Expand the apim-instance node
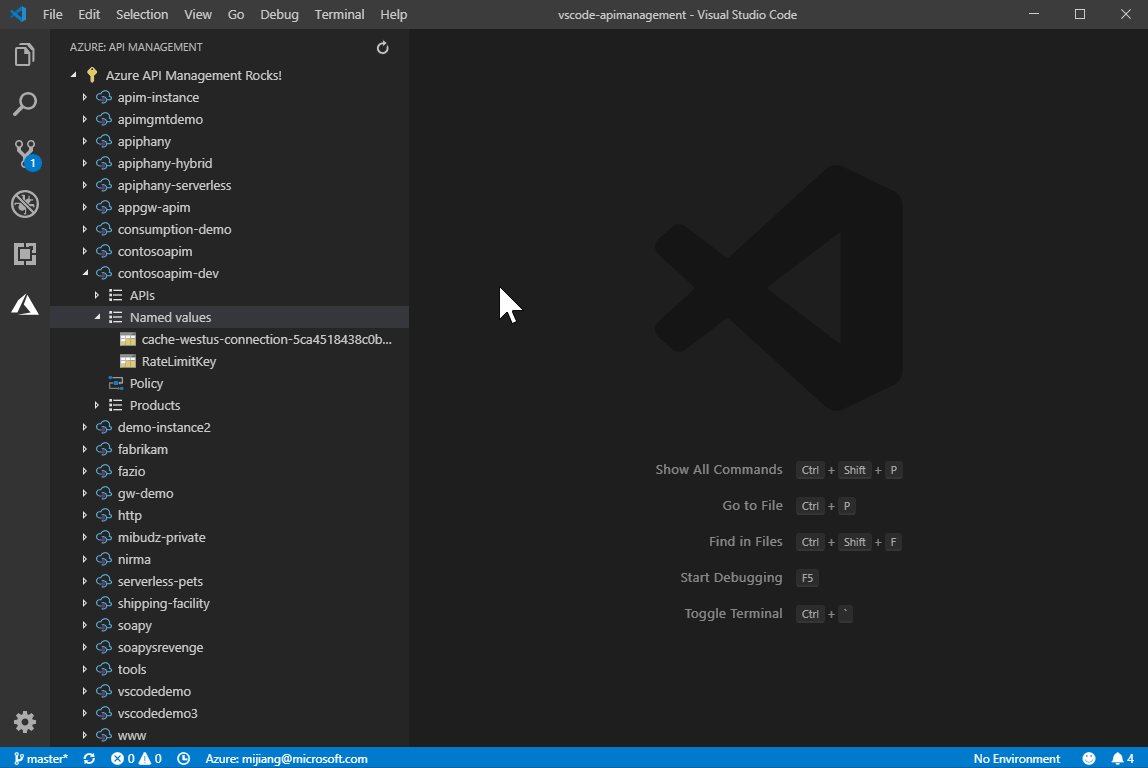The image size is (1148, 768). pyautogui.click(x=84, y=97)
